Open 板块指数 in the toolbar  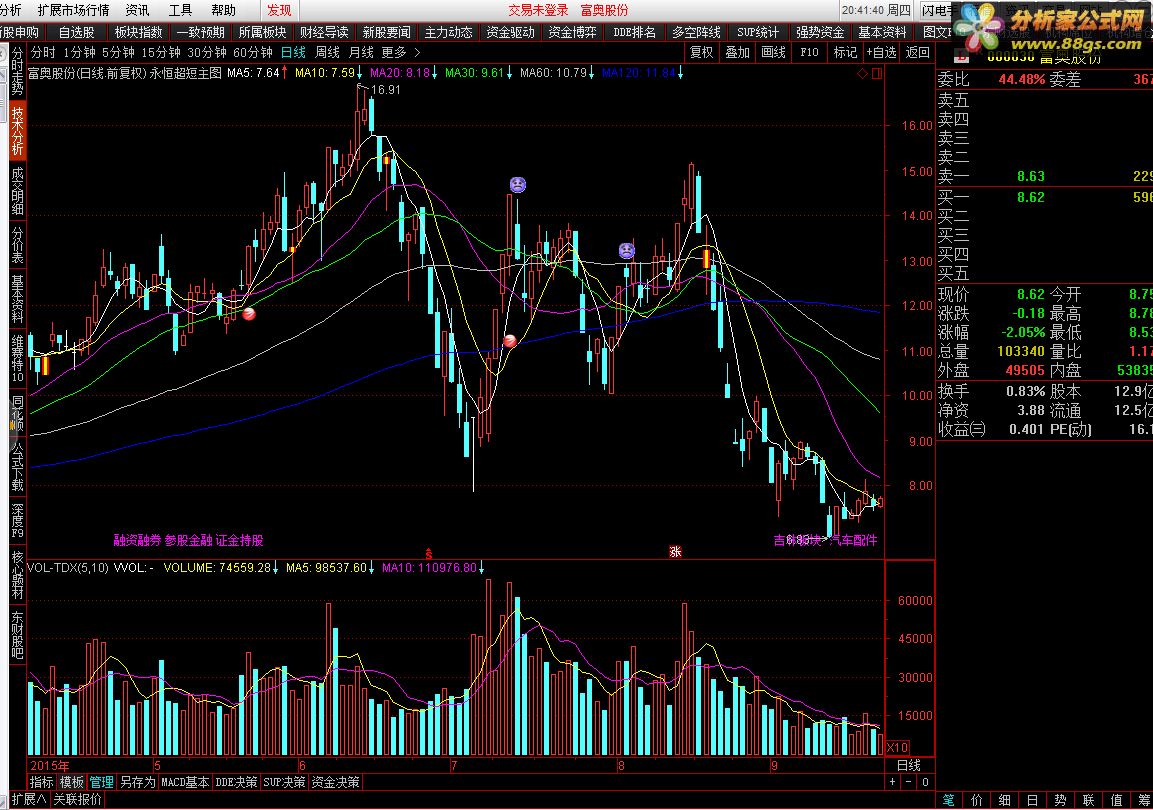click(138, 32)
